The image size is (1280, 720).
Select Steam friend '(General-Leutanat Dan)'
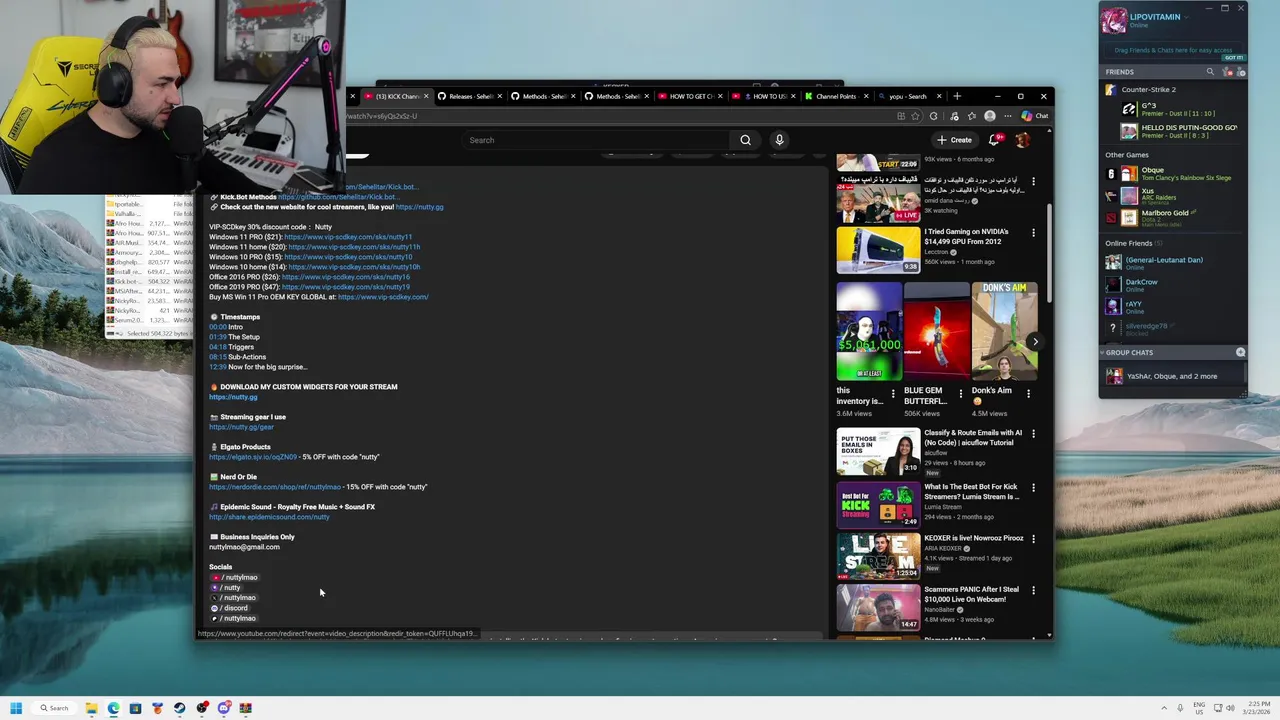[x=1172, y=262]
